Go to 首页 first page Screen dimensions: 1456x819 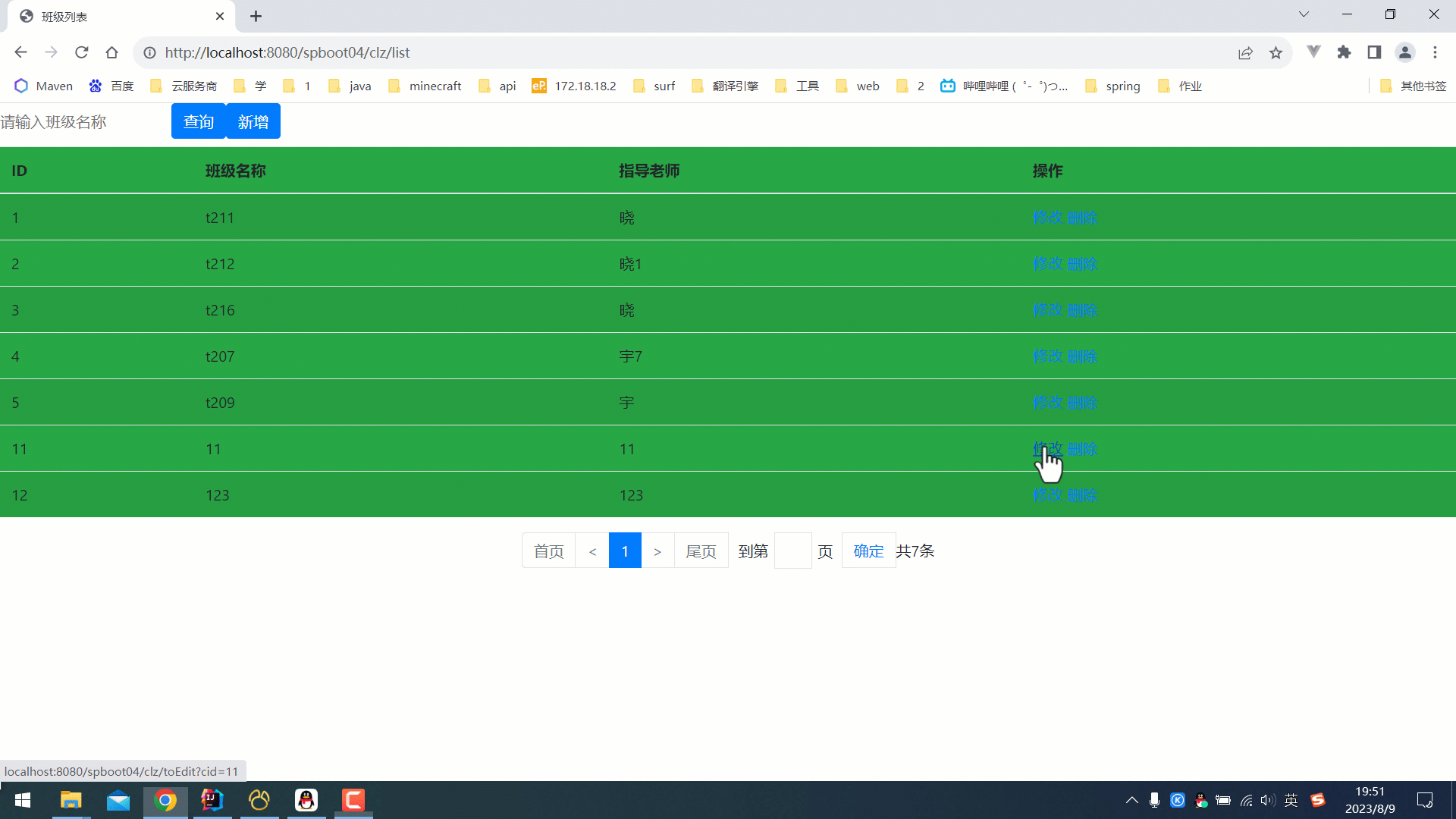coord(548,551)
